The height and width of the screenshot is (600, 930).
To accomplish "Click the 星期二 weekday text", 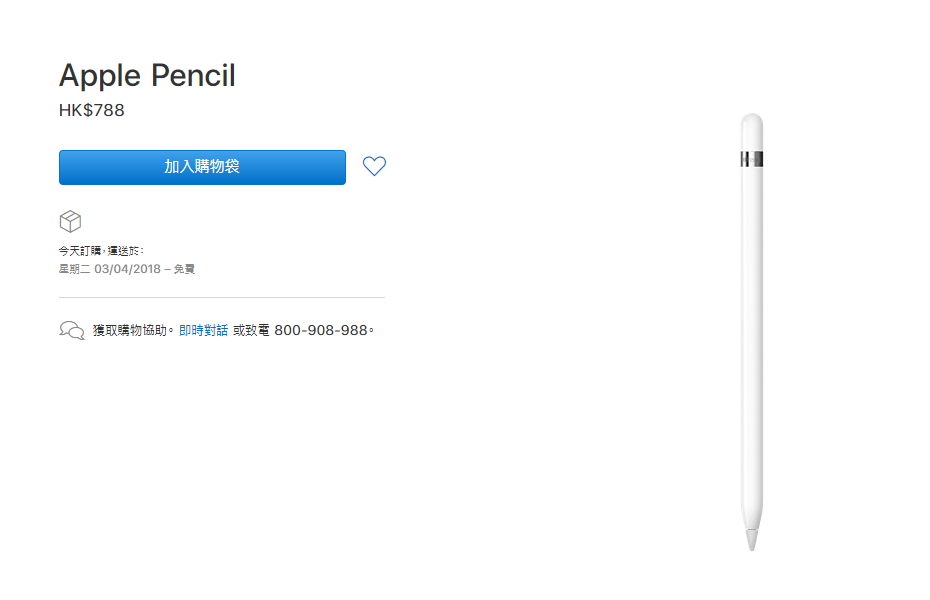I will [x=74, y=269].
